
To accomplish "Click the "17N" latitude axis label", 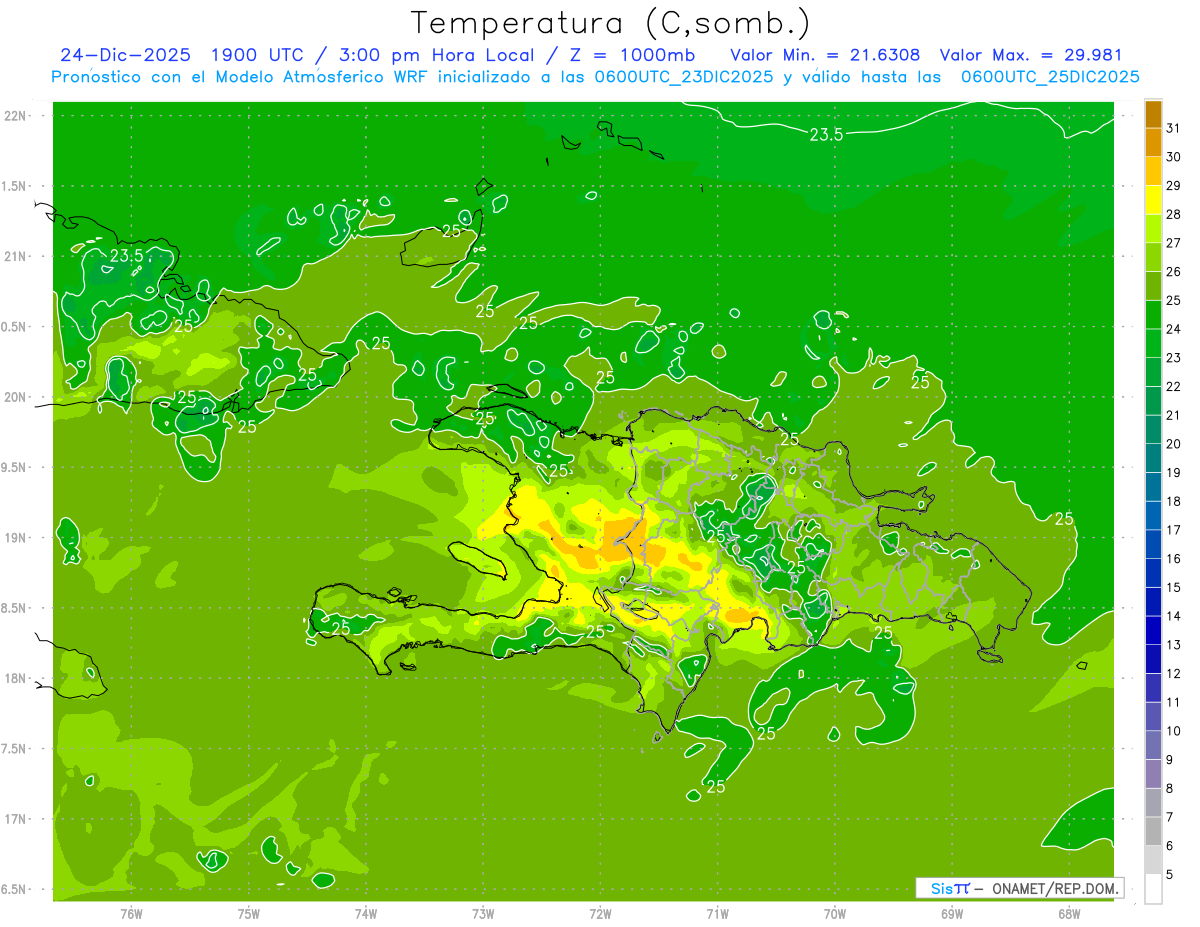I will coord(16,819).
